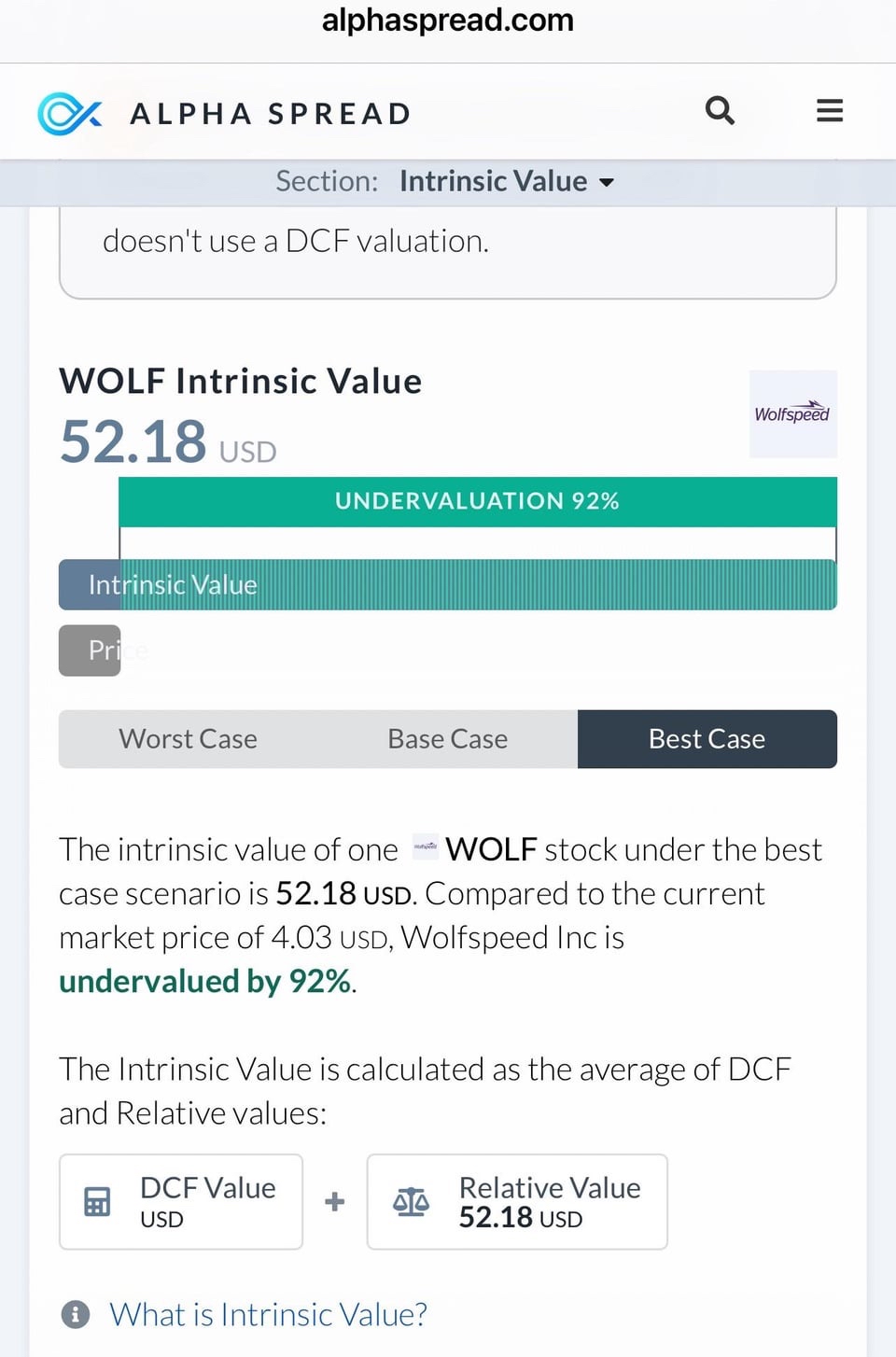Expand the Section Intrinsic Value dropdown
Image resolution: width=896 pixels, height=1357 pixels.
click(445, 181)
